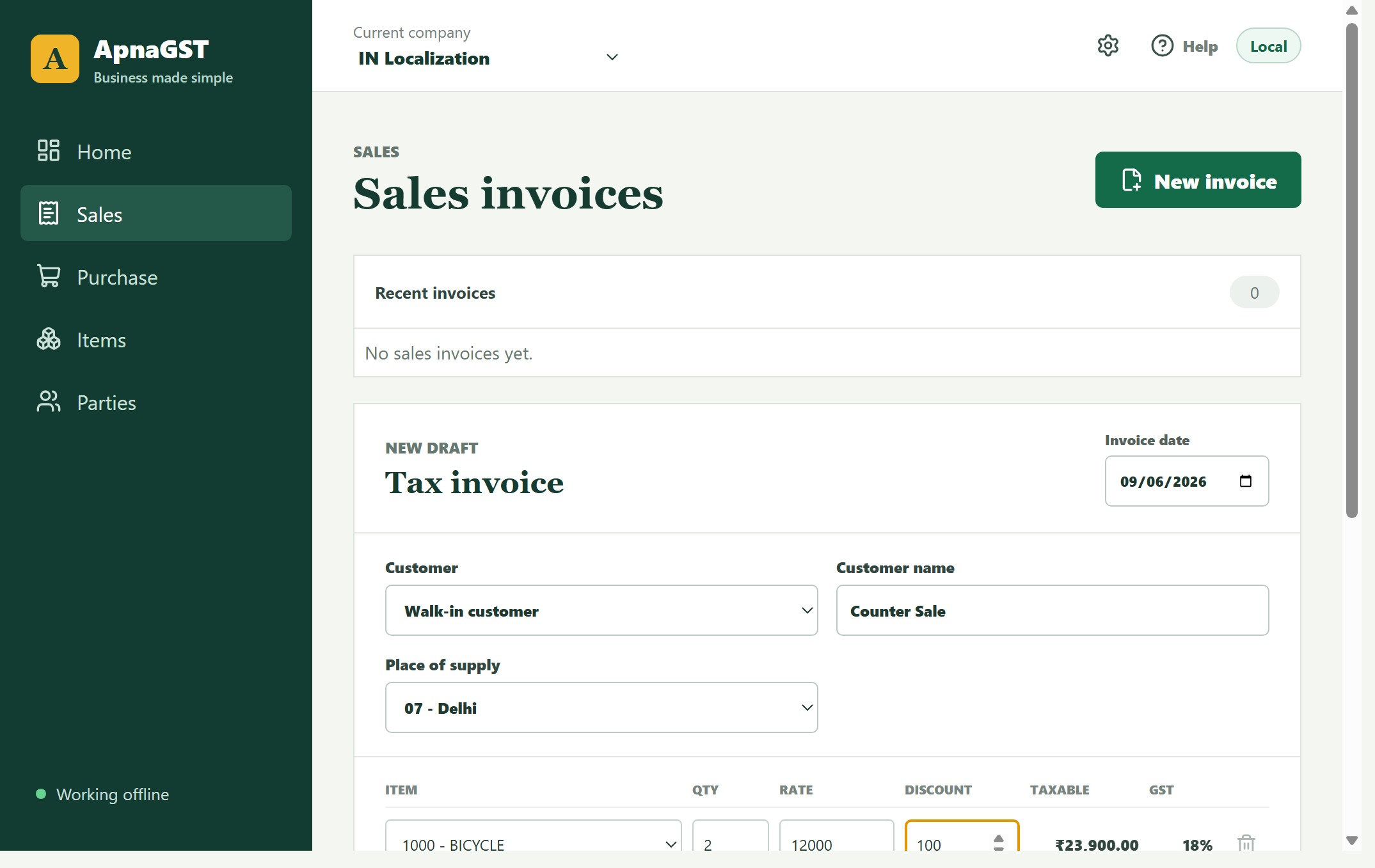The image size is (1375, 868).
Task: Click the Tax invoice heading
Action: point(474,482)
